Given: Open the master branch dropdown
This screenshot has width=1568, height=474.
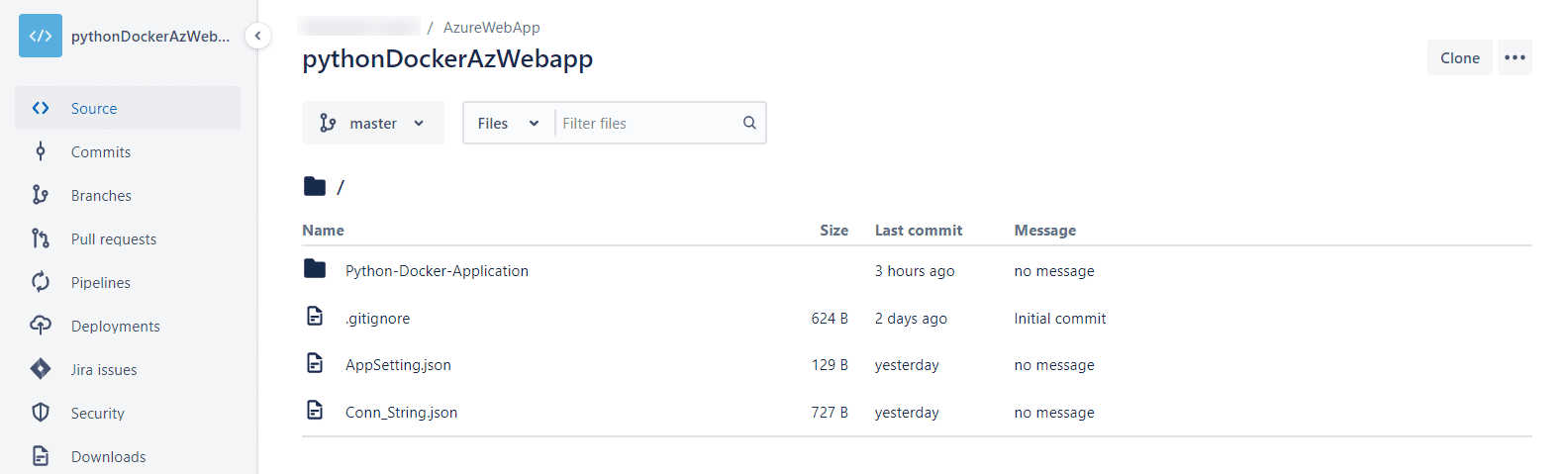Looking at the screenshot, I should point(373,123).
